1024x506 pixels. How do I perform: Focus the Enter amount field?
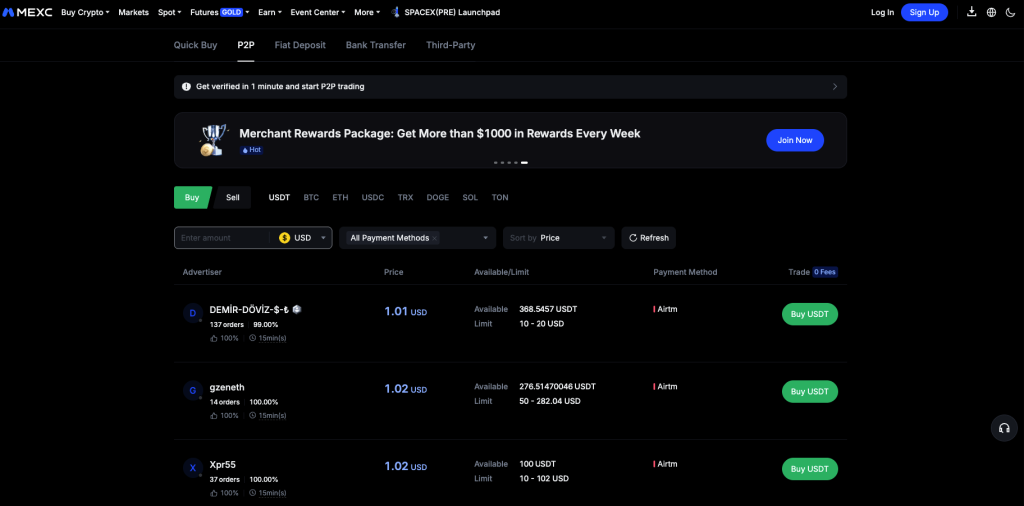[222, 238]
